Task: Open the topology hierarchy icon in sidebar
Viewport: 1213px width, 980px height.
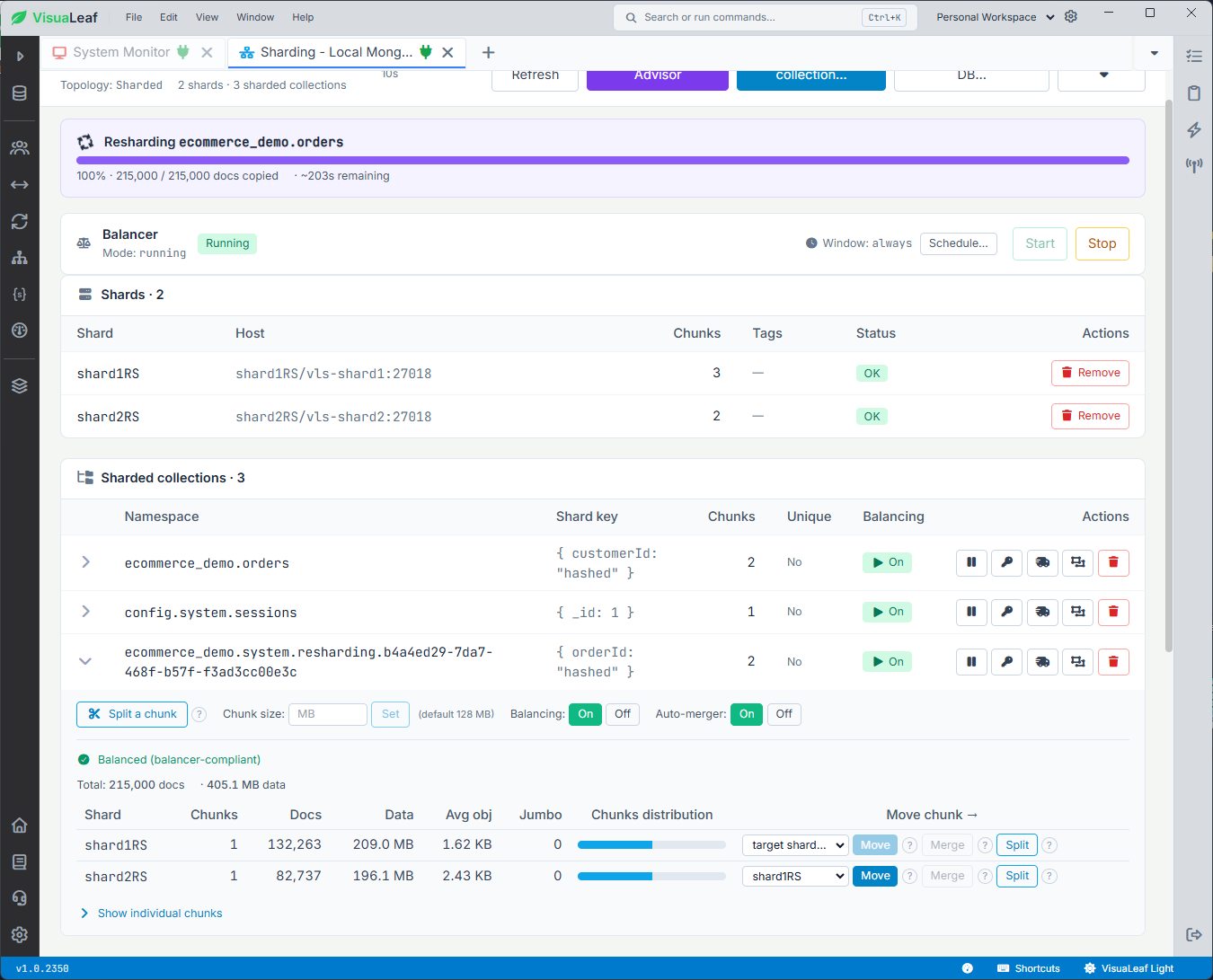Action: point(20,258)
